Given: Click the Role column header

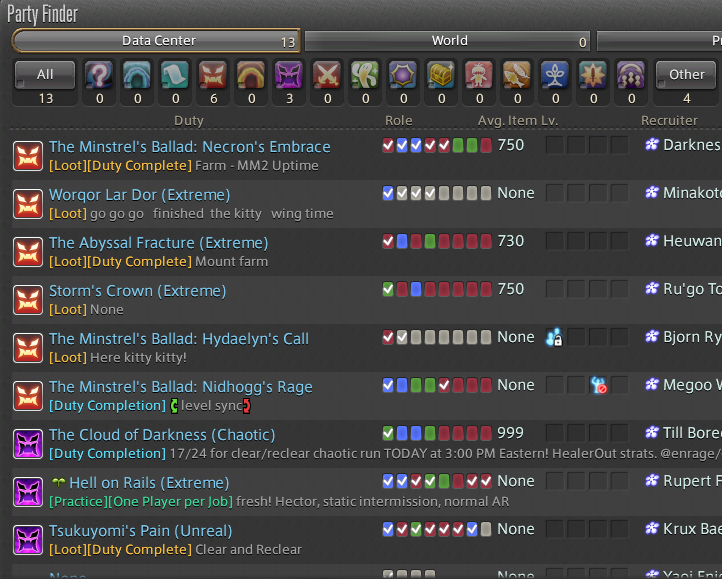Looking at the screenshot, I should [x=398, y=121].
